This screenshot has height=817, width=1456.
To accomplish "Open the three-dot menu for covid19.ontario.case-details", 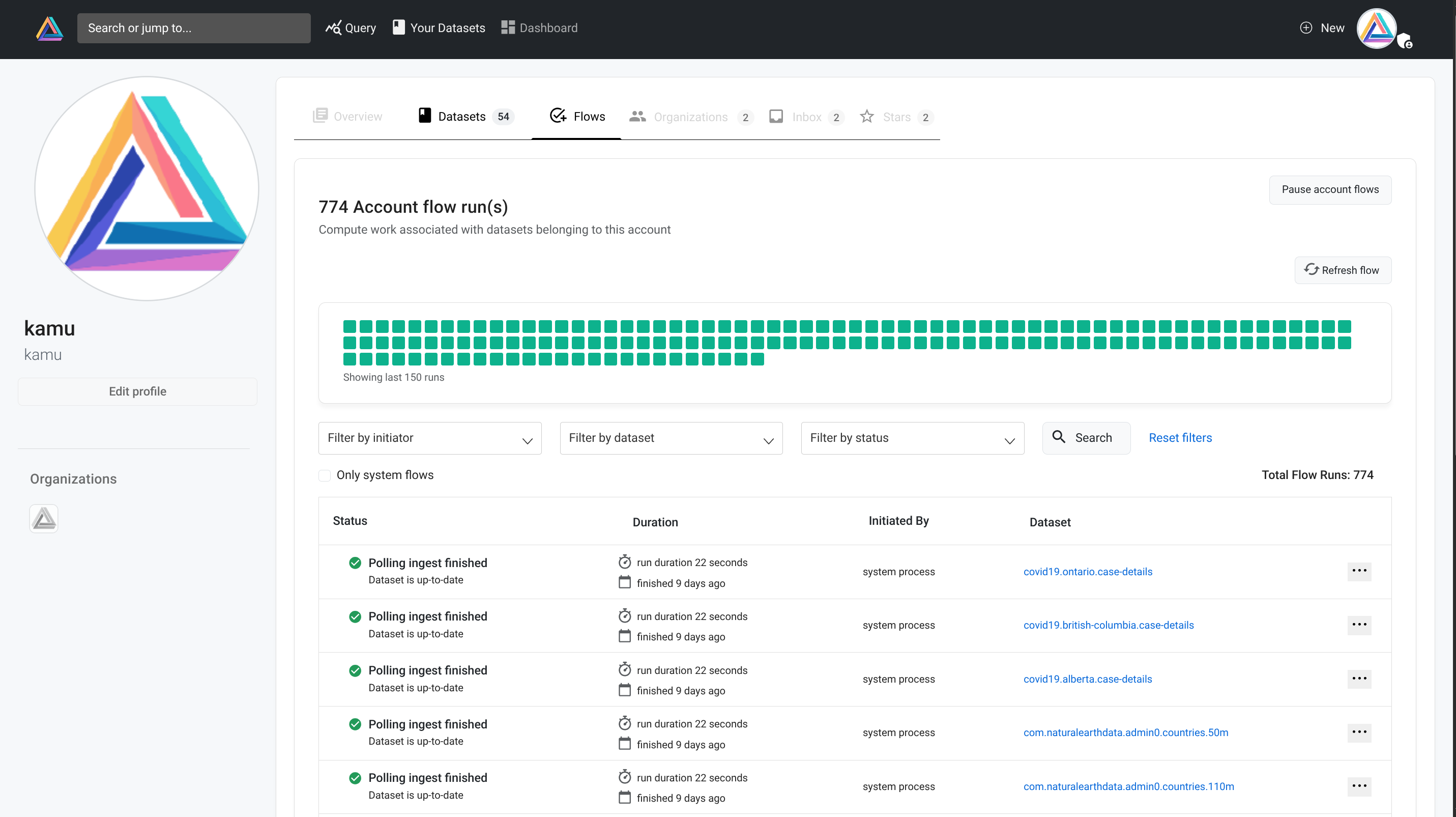I will pos(1359,571).
